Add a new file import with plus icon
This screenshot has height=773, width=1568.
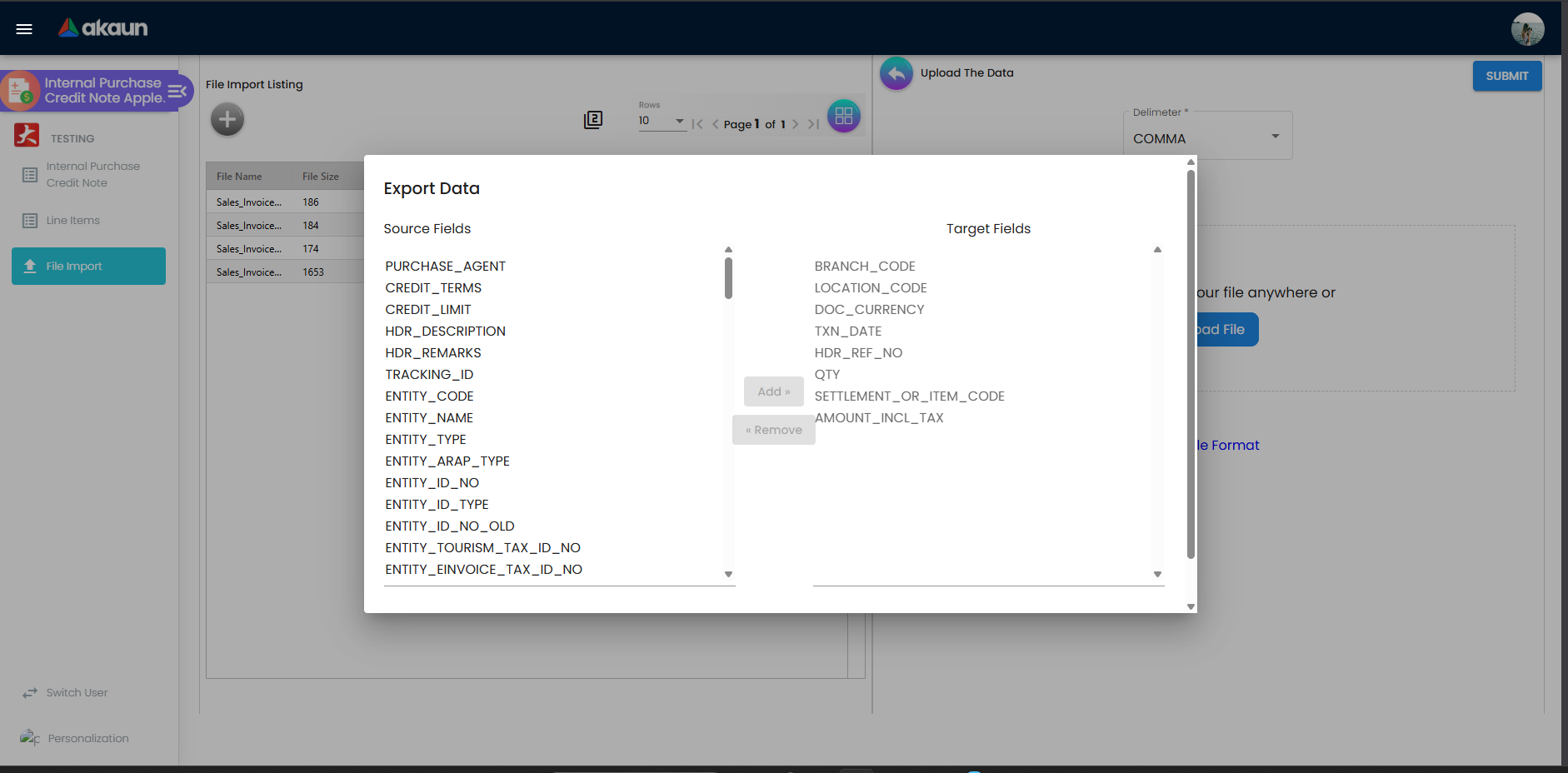pyautogui.click(x=227, y=119)
